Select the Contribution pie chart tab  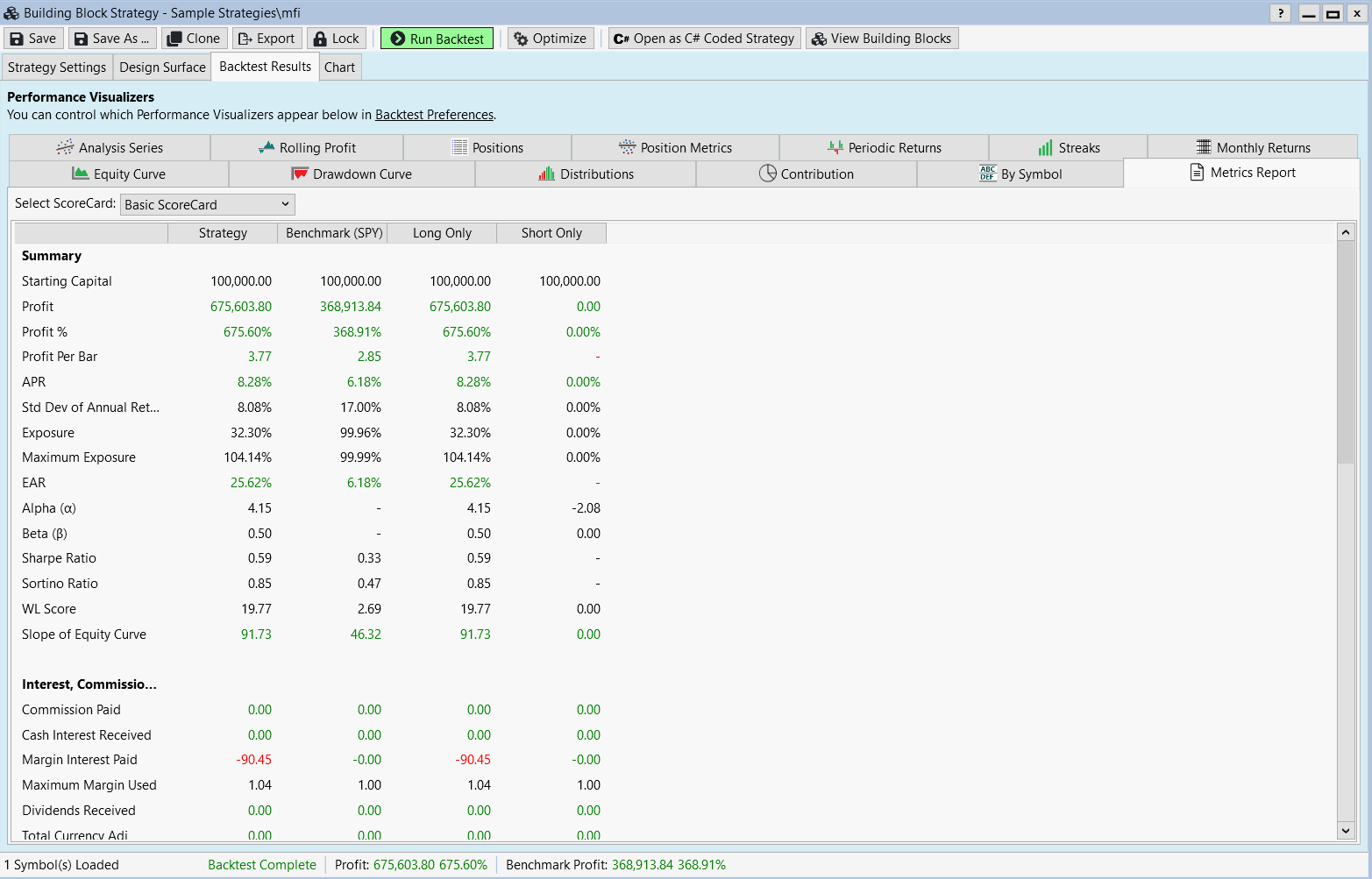click(806, 174)
